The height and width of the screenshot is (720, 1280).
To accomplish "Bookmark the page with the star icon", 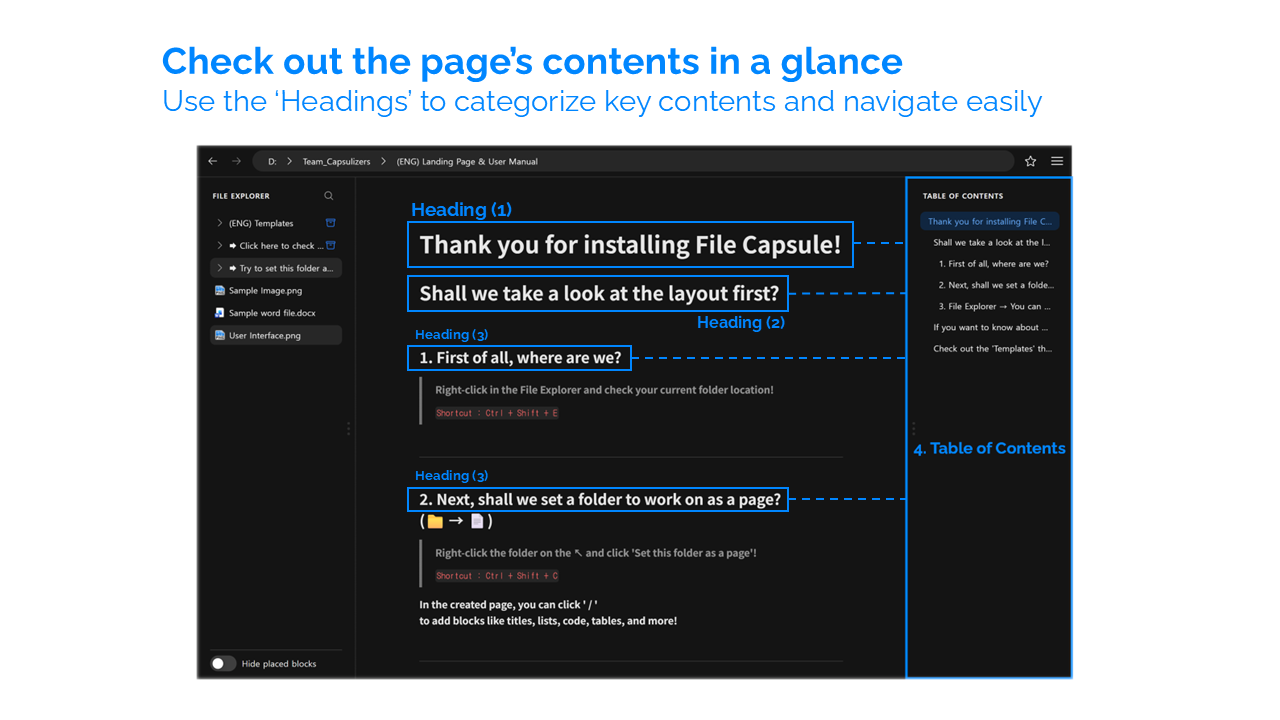I will tap(1030, 161).
